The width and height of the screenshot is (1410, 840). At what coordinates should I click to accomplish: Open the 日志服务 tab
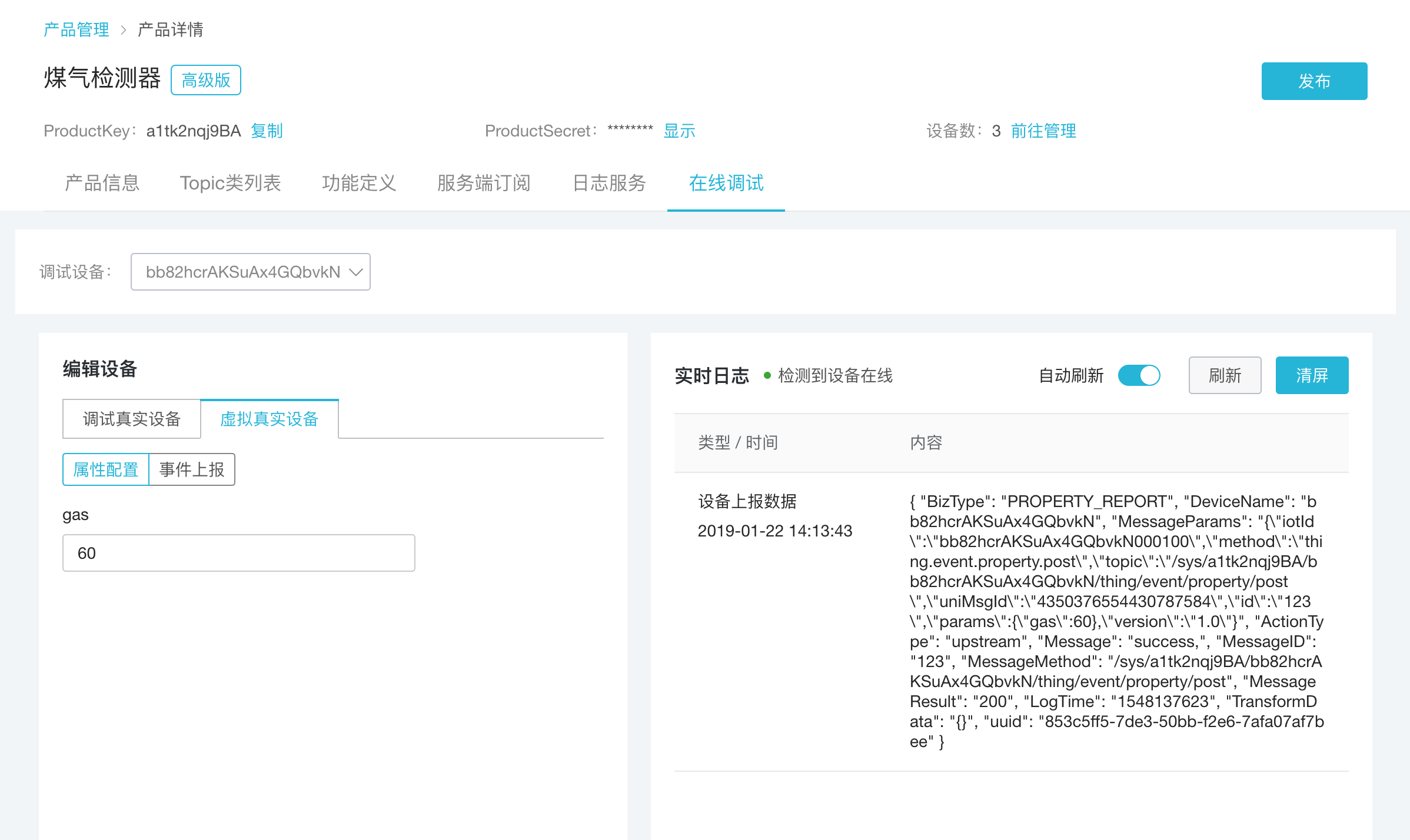tap(609, 183)
